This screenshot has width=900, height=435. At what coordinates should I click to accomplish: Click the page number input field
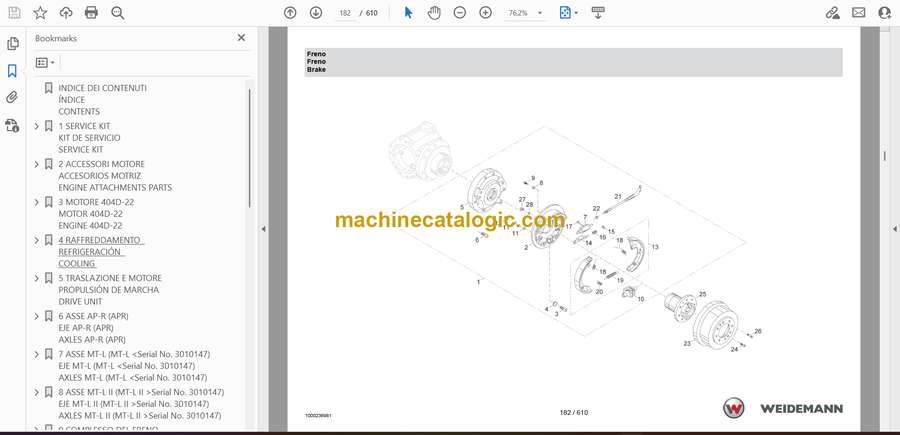[x=346, y=13]
